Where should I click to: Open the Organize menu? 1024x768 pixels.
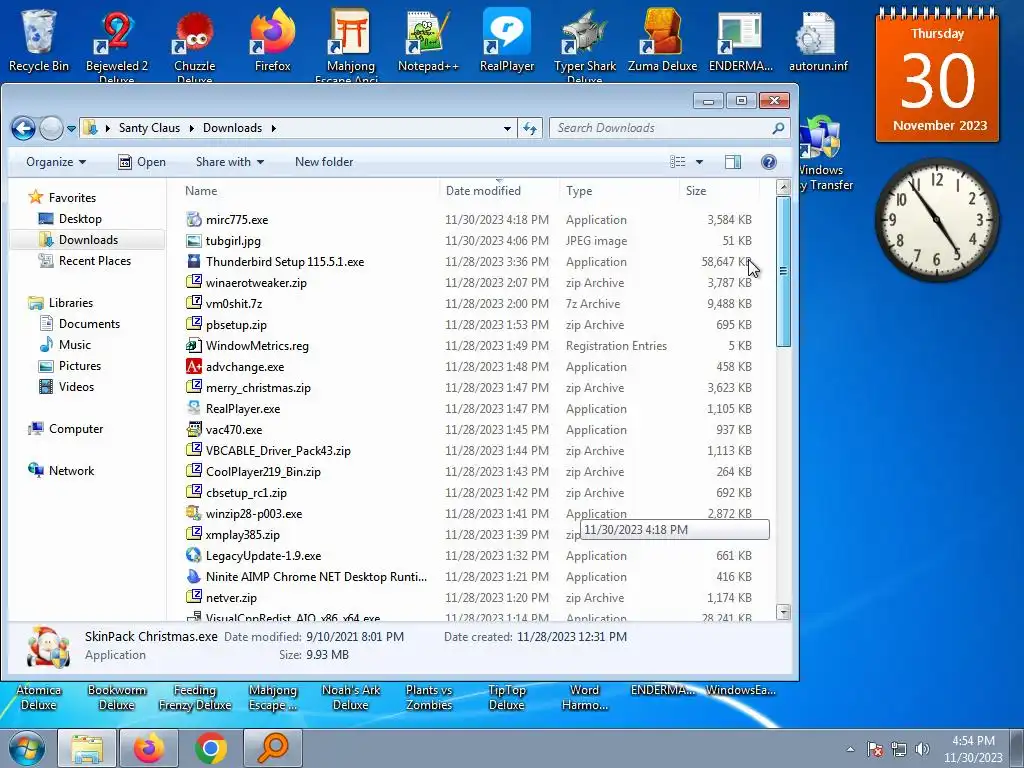coord(56,162)
